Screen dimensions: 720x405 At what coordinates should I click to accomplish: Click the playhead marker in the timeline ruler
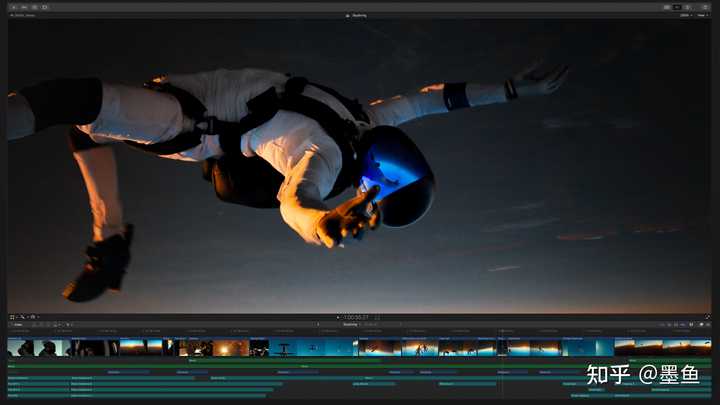tap(502, 331)
